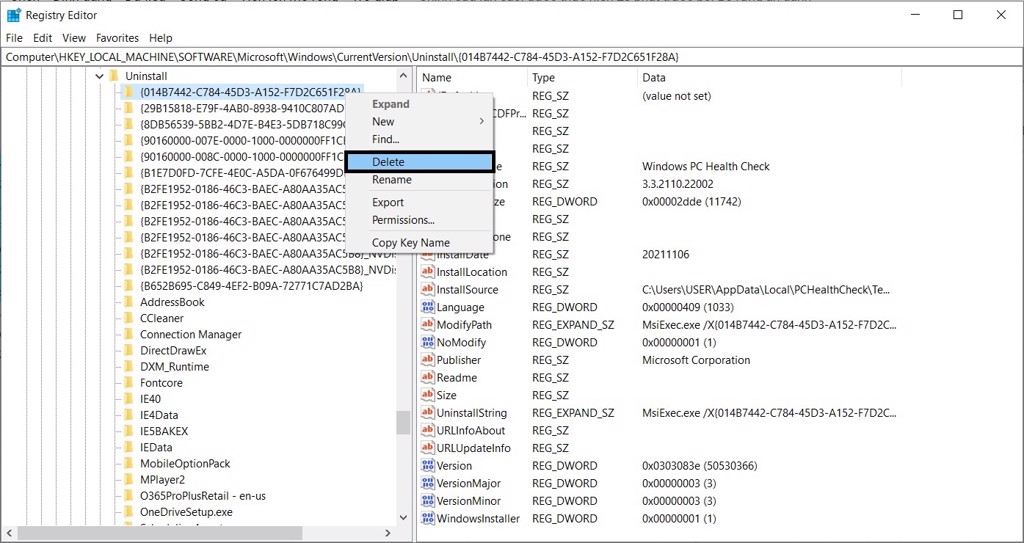Image resolution: width=1024 pixels, height=543 pixels.
Task: Click the registry path address bar
Action: (511, 58)
